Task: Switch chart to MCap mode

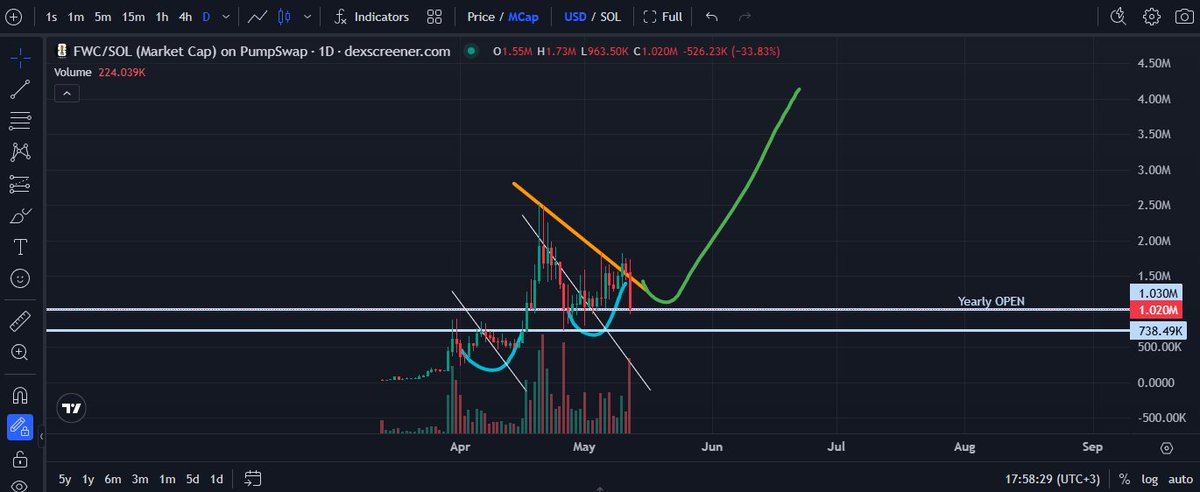Action: pyautogui.click(x=525, y=17)
